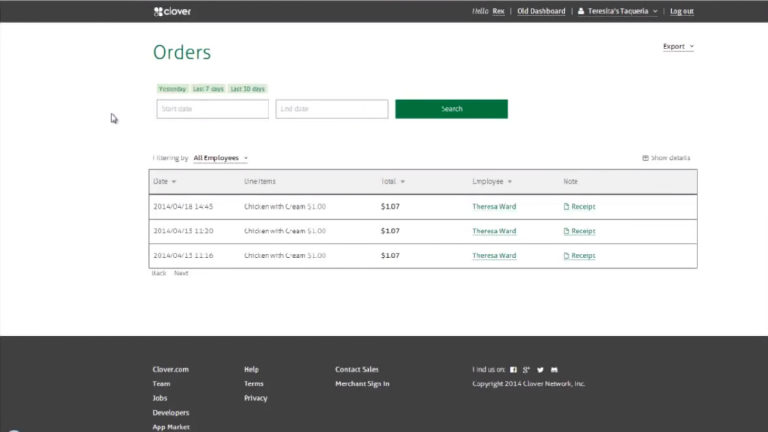Image resolution: width=768 pixels, height=432 pixels.
Task: Open Clover's Twitter icon in footer
Action: pyautogui.click(x=541, y=370)
